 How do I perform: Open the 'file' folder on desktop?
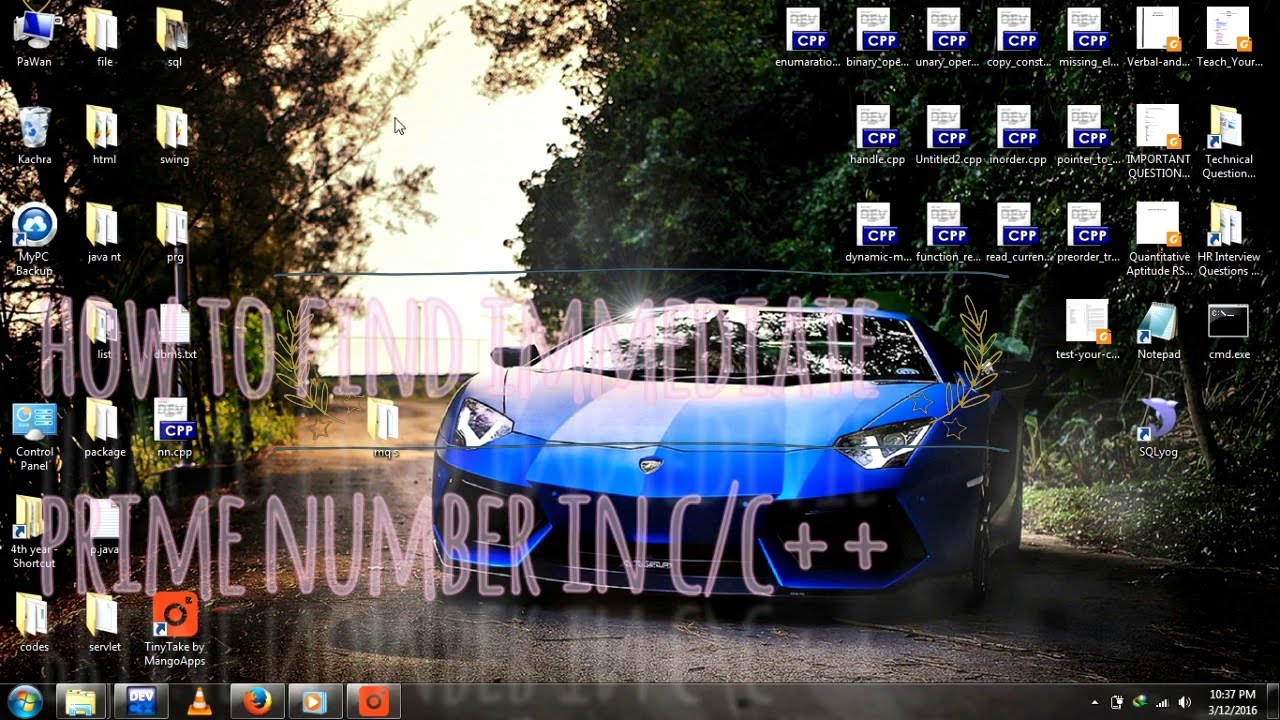pos(104,38)
